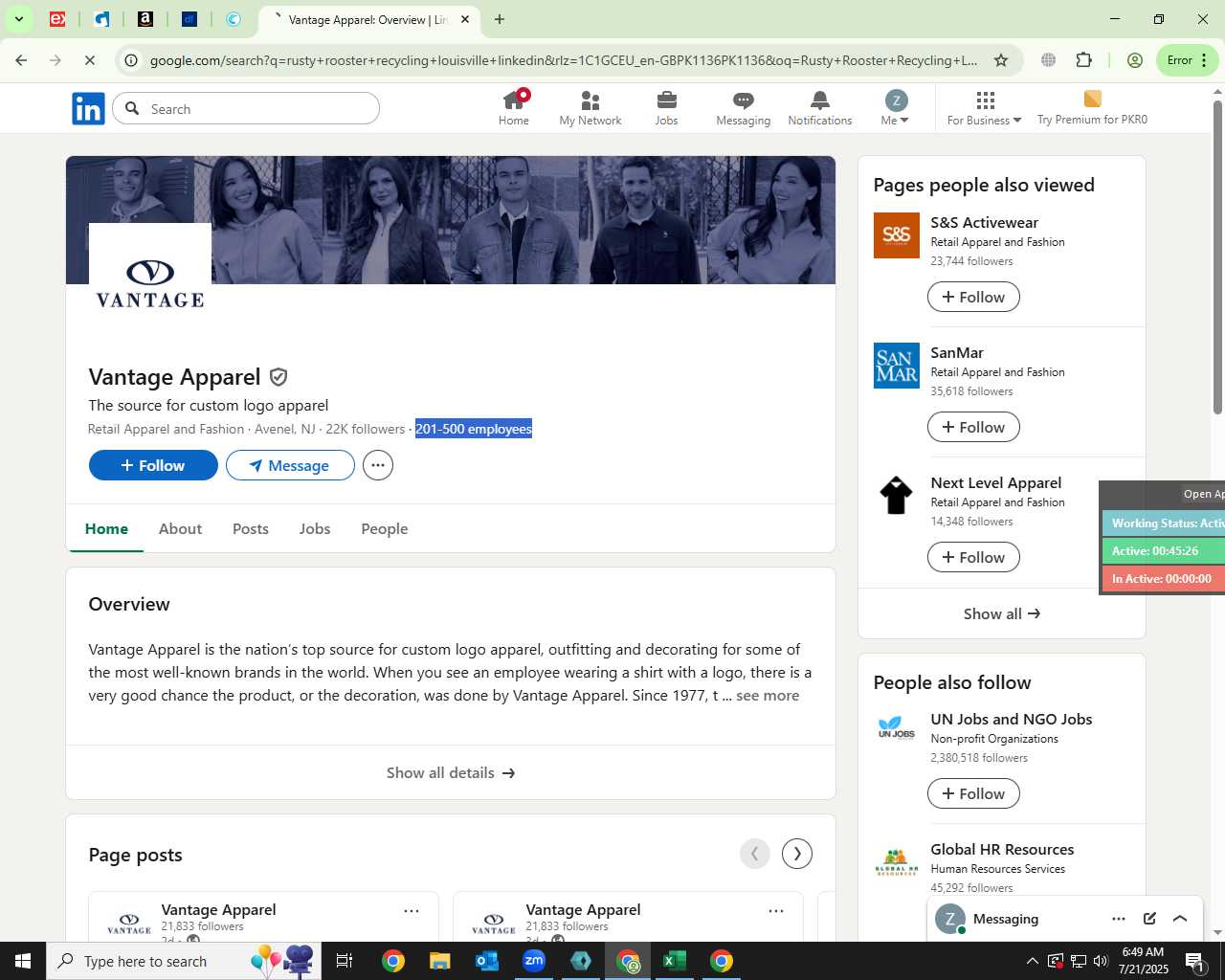1225x980 pixels.
Task: Open Messaging overlay options ellipsis
Action: tap(1119, 919)
